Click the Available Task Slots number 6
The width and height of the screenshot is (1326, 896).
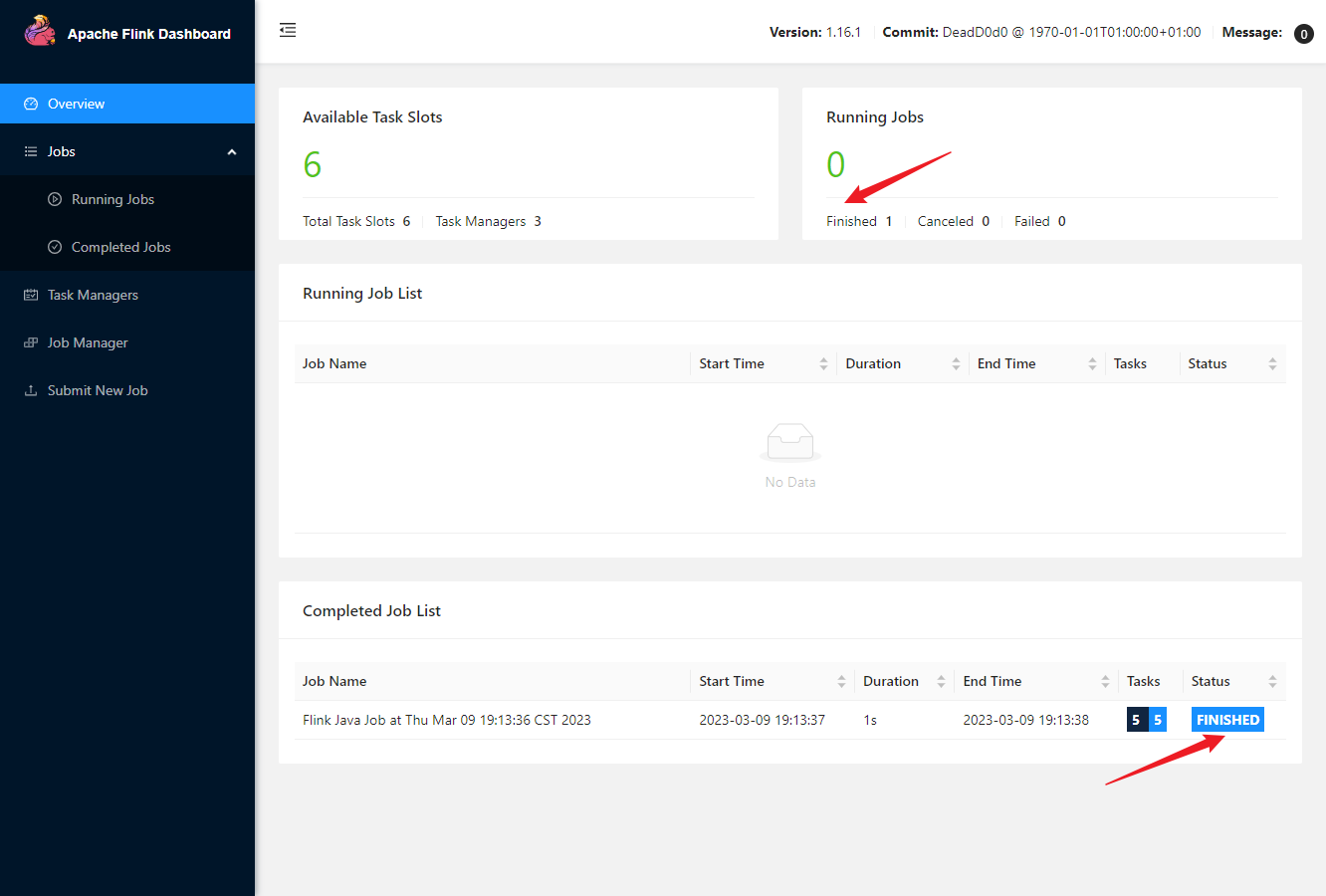pos(312,164)
